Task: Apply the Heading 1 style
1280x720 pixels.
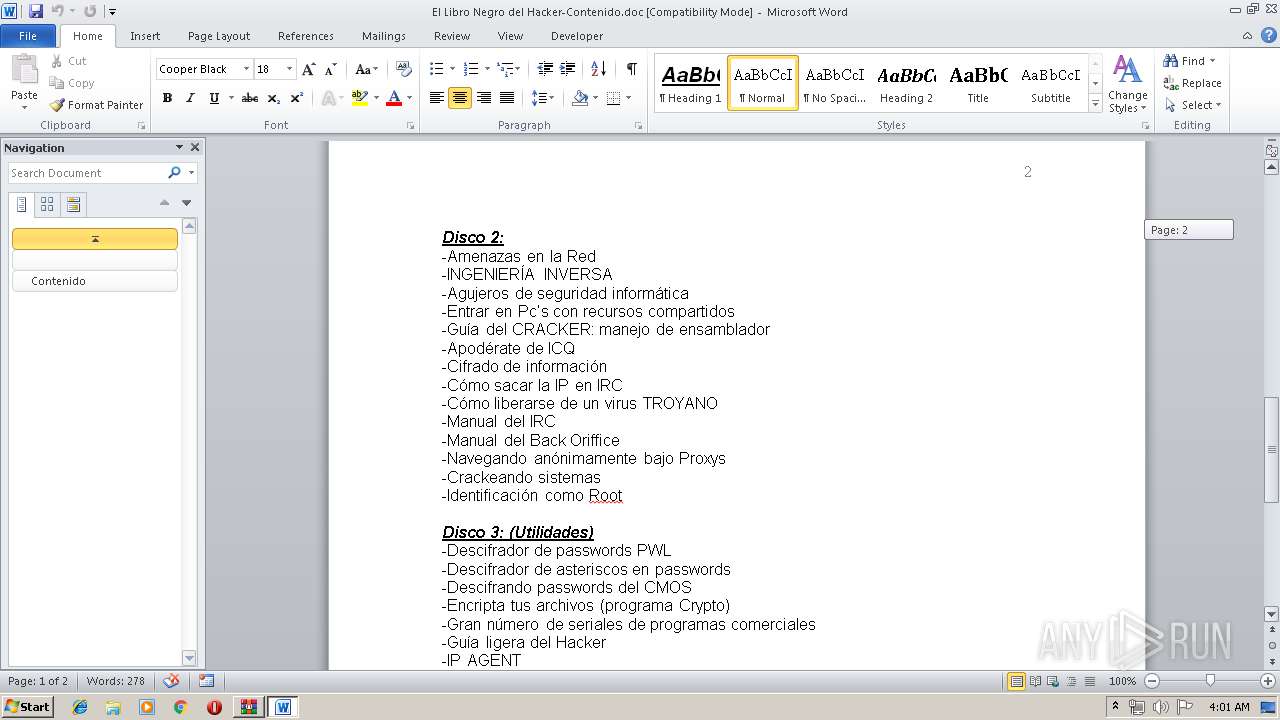Action: click(x=691, y=84)
